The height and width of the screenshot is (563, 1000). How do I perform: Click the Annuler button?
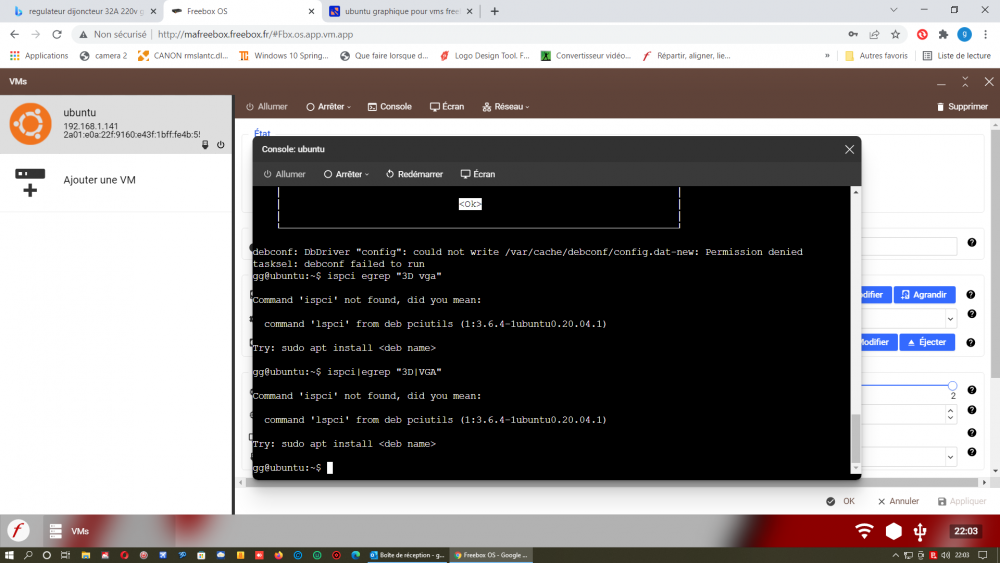coord(898,501)
